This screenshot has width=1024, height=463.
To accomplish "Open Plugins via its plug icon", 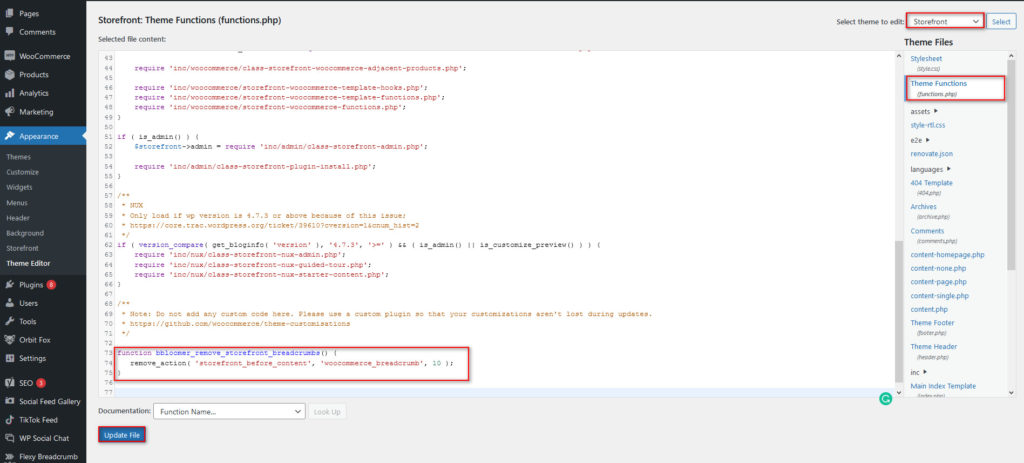I will 10,285.
